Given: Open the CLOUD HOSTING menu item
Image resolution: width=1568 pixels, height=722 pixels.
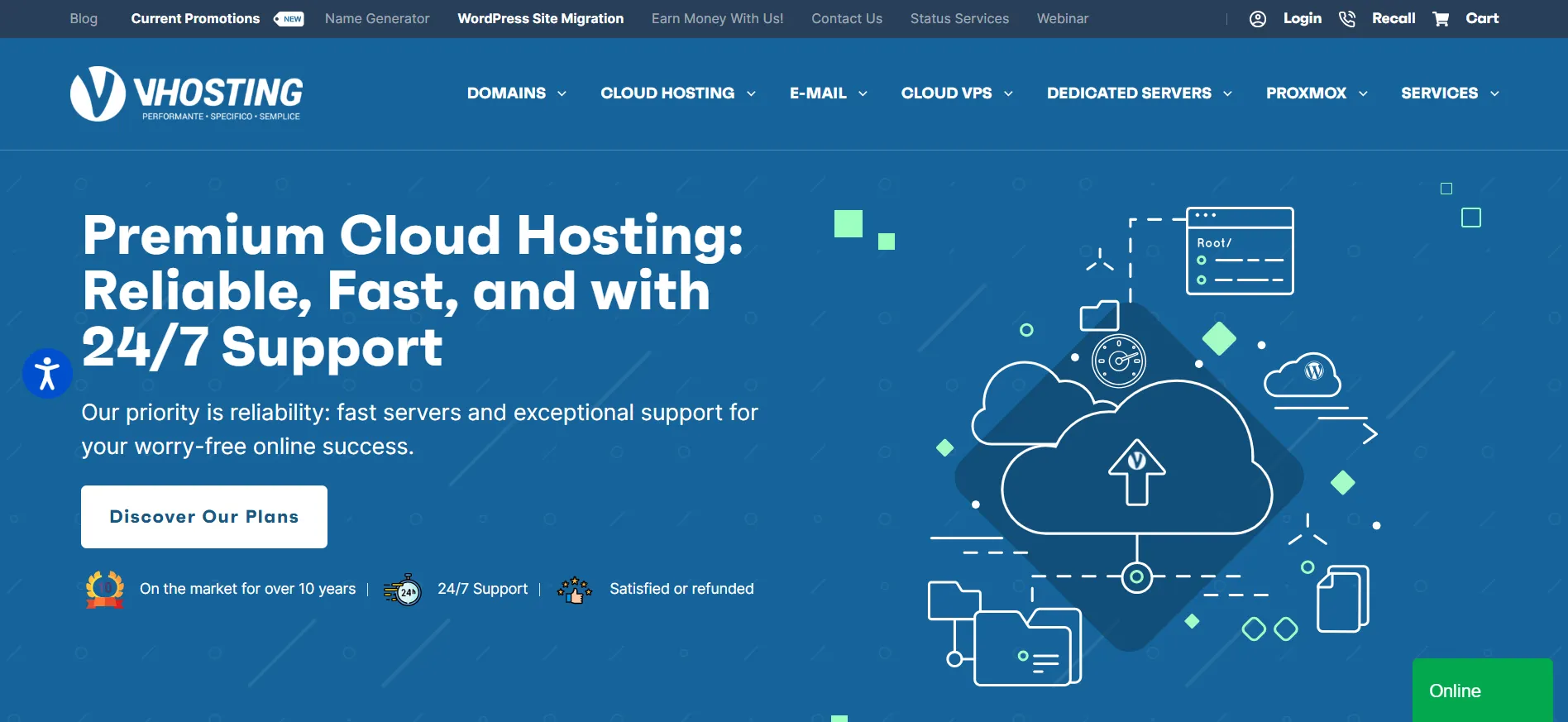Looking at the screenshot, I should click(667, 93).
